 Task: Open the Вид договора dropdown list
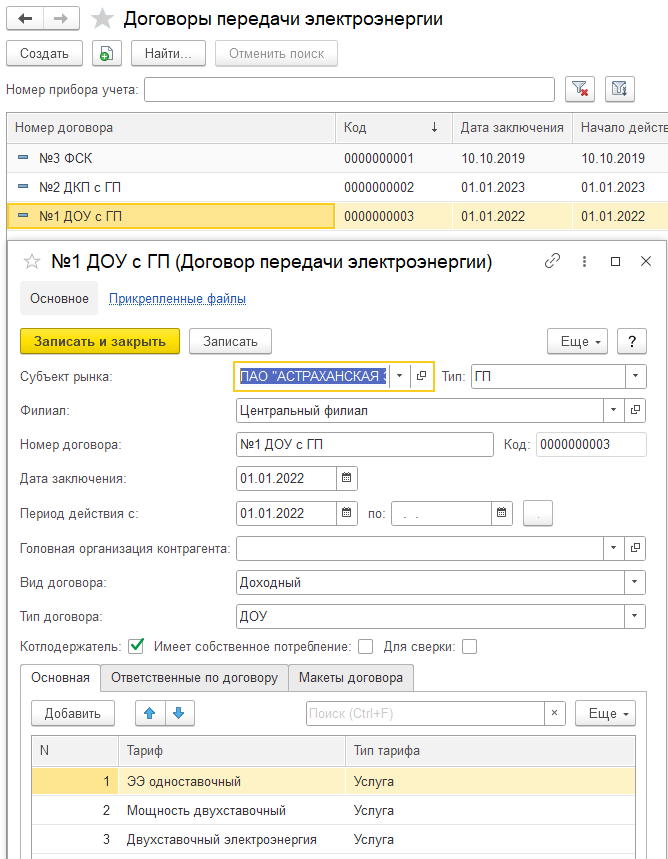[x=635, y=582]
